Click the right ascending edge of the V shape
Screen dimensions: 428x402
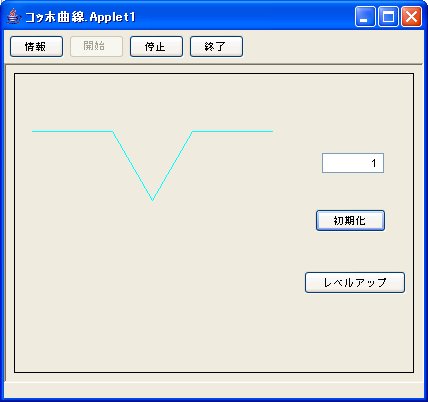tap(173, 166)
